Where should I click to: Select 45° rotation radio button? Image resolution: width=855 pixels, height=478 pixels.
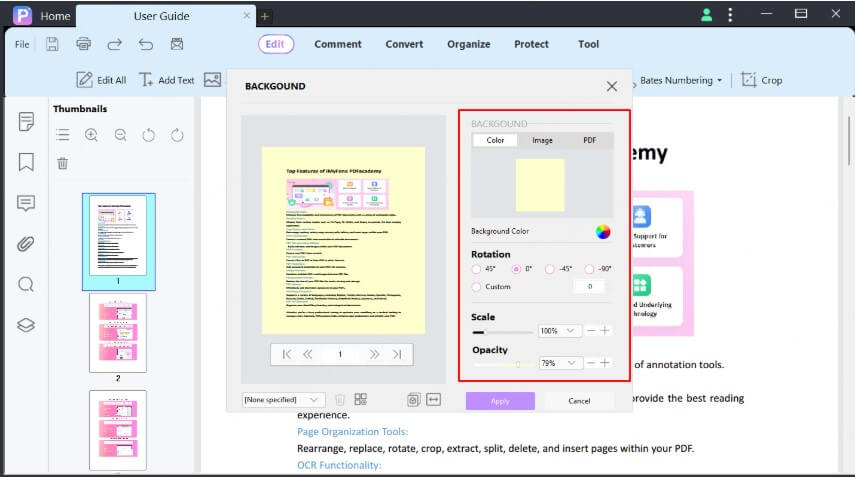pyautogui.click(x=477, y=269)
